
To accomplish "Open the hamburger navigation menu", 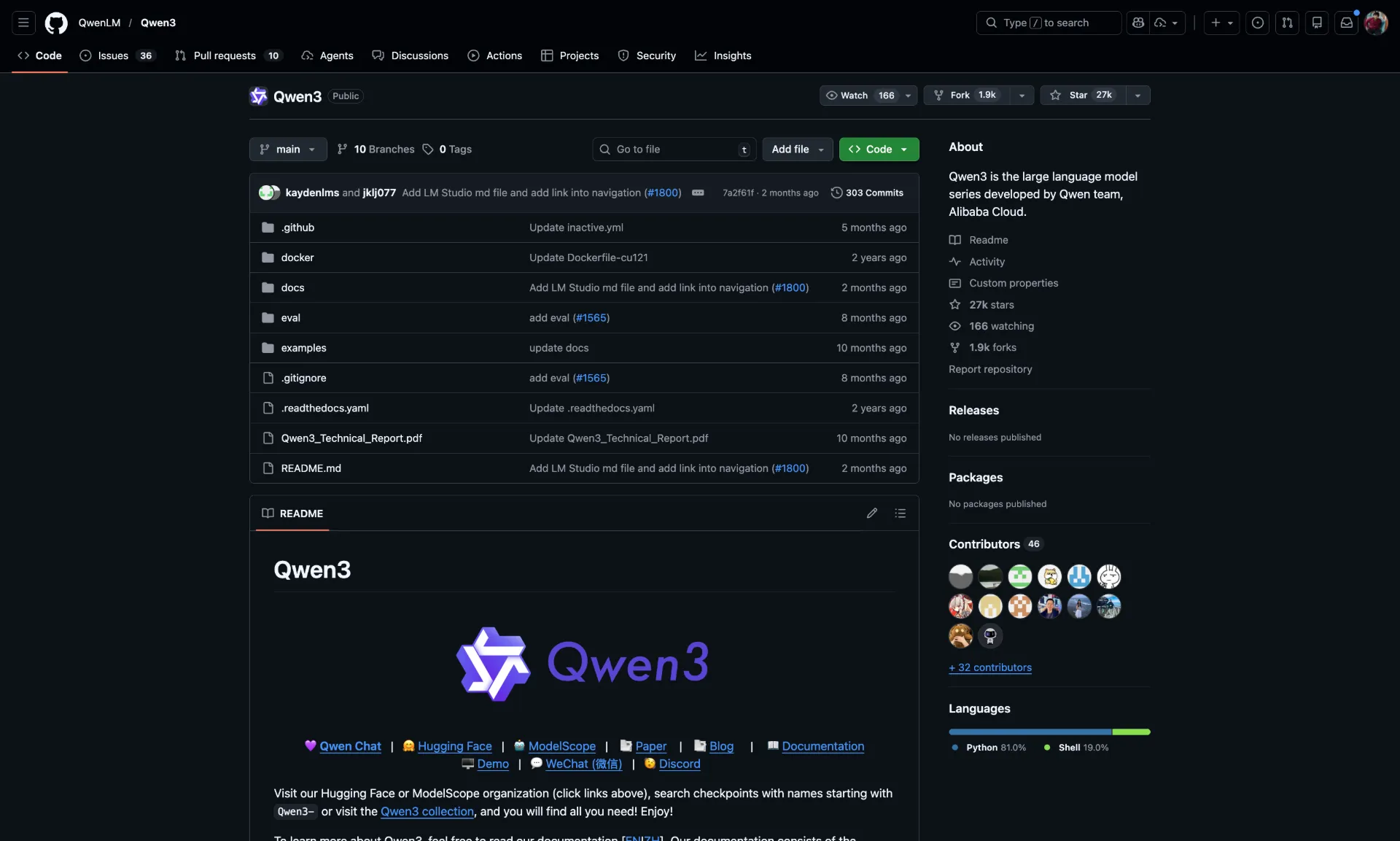I will pos(23,23).
